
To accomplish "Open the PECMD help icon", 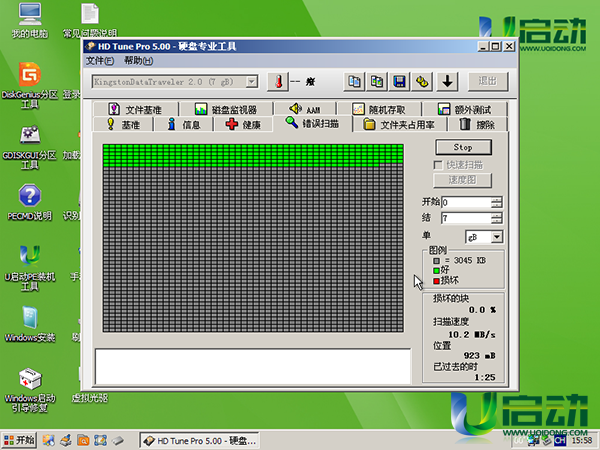I will coord(29,203).
